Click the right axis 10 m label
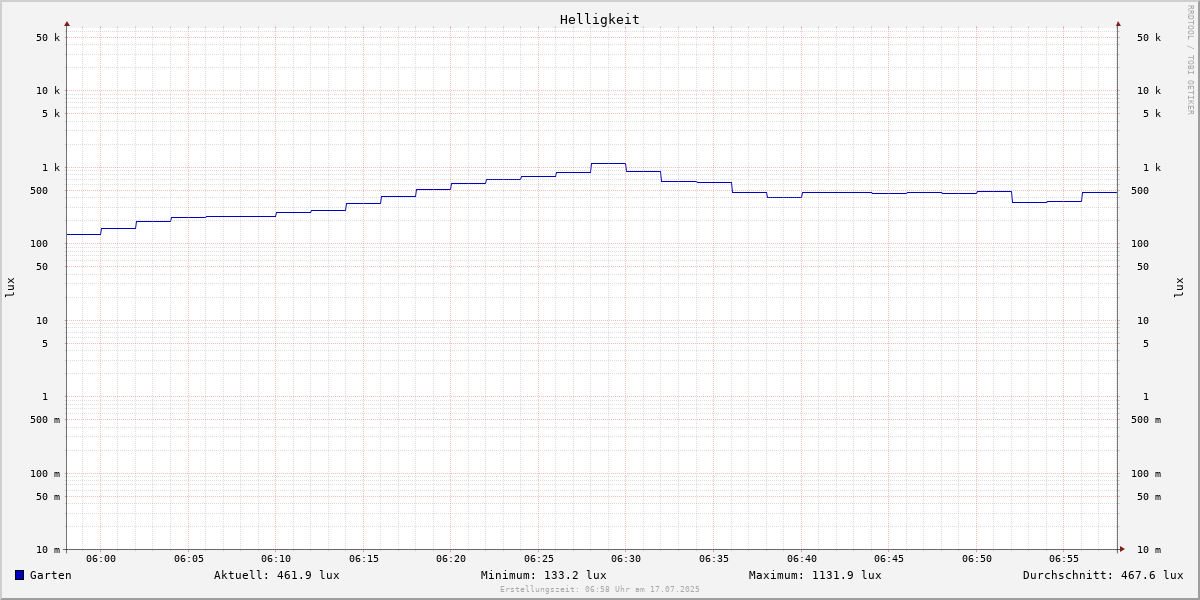1200x600 pixels. pyautogui.click(x=1149, y=550)
